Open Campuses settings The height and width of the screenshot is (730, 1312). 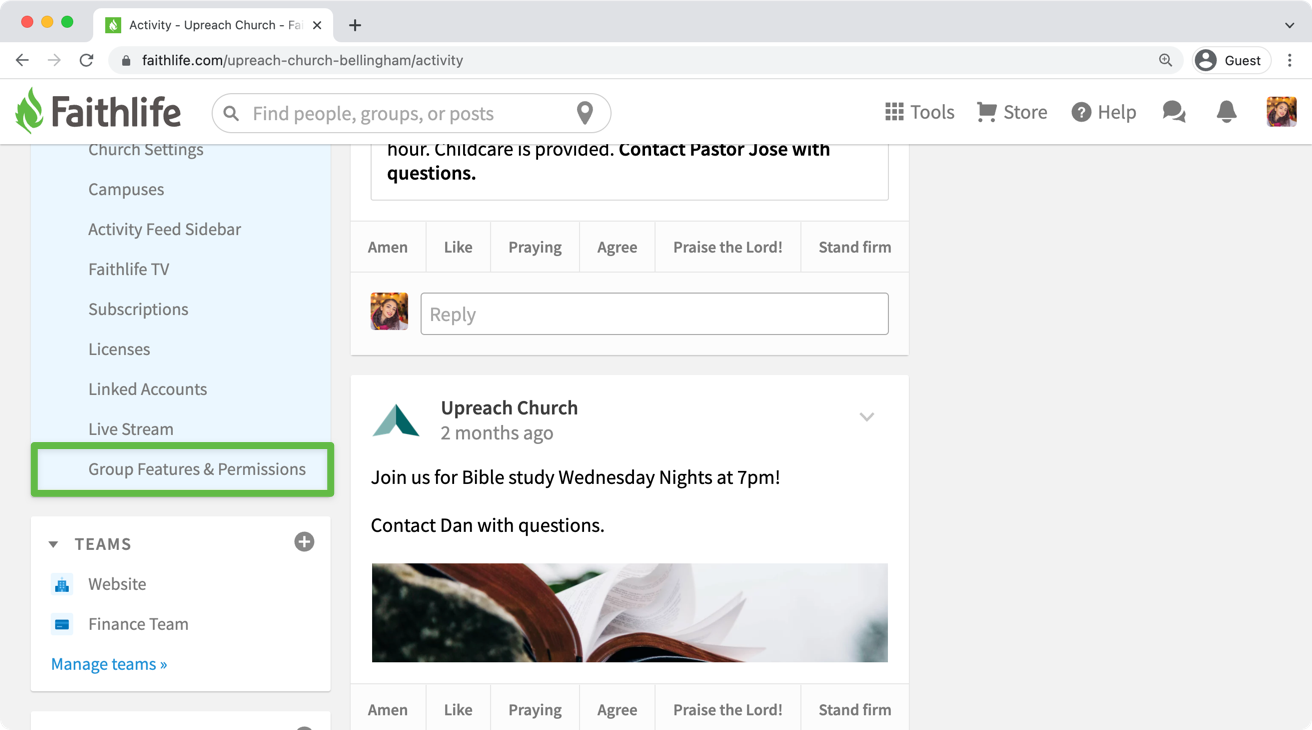[x=126, y=189]
